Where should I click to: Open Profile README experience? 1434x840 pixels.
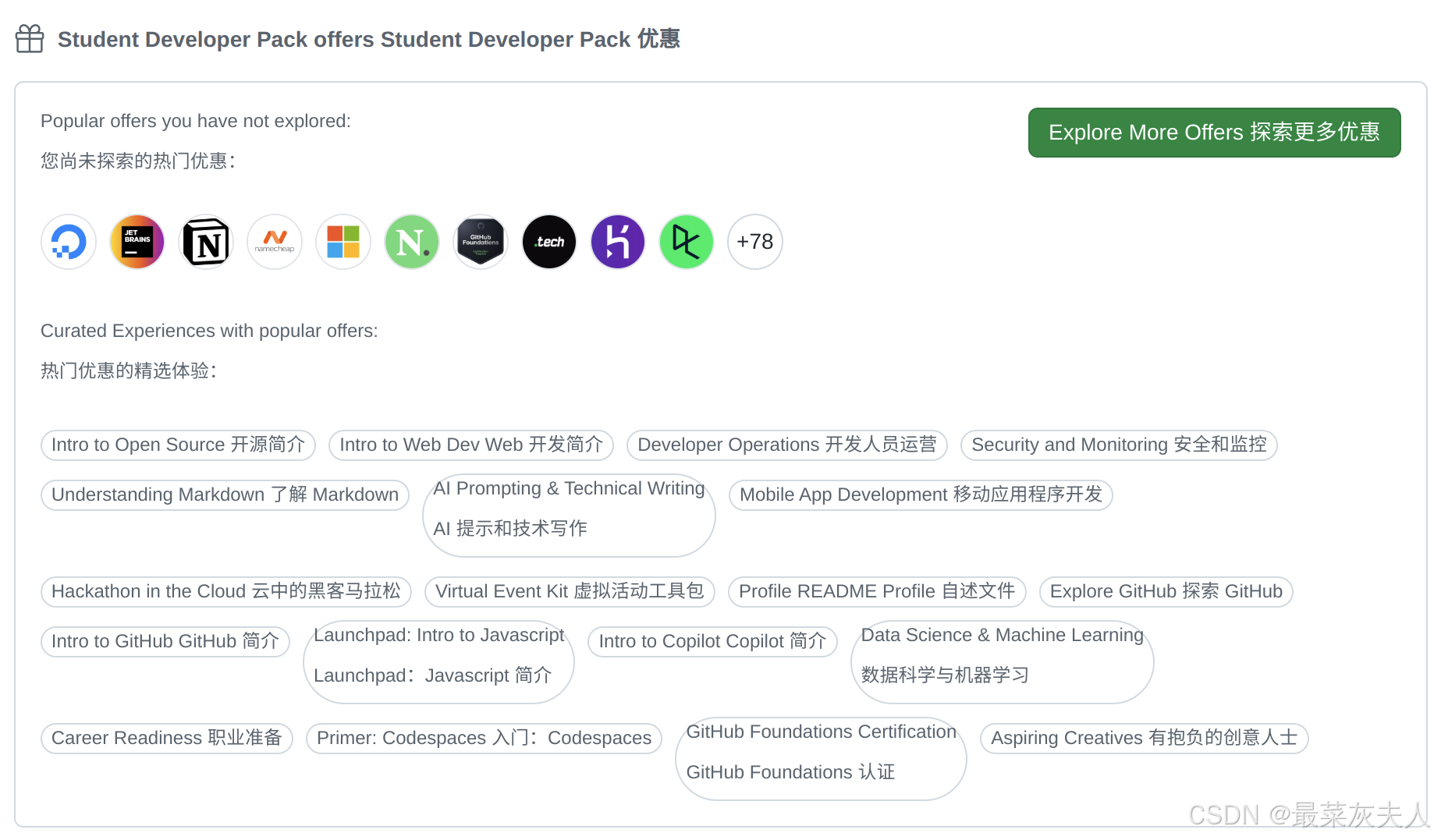pos(877,592)
